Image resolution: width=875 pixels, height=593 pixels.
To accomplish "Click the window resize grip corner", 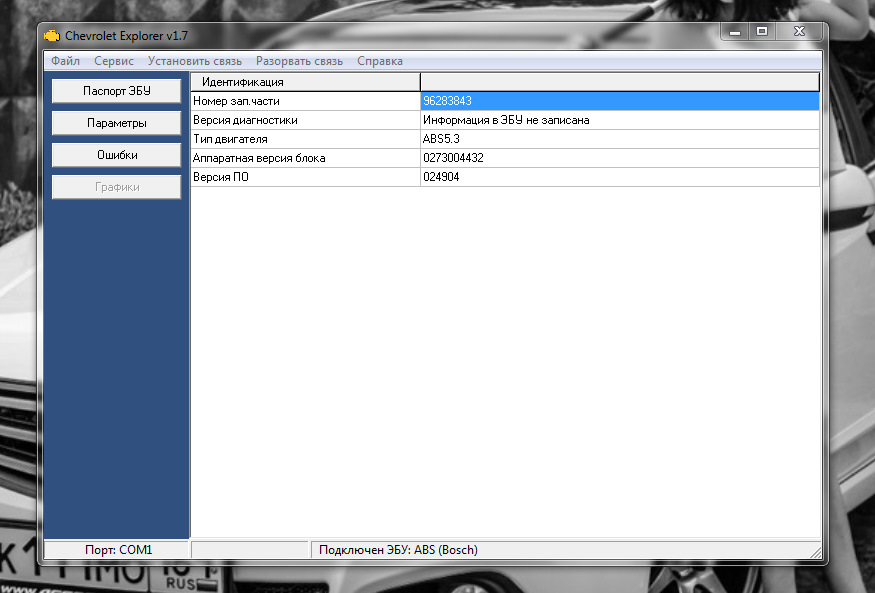I will (815, 552).
